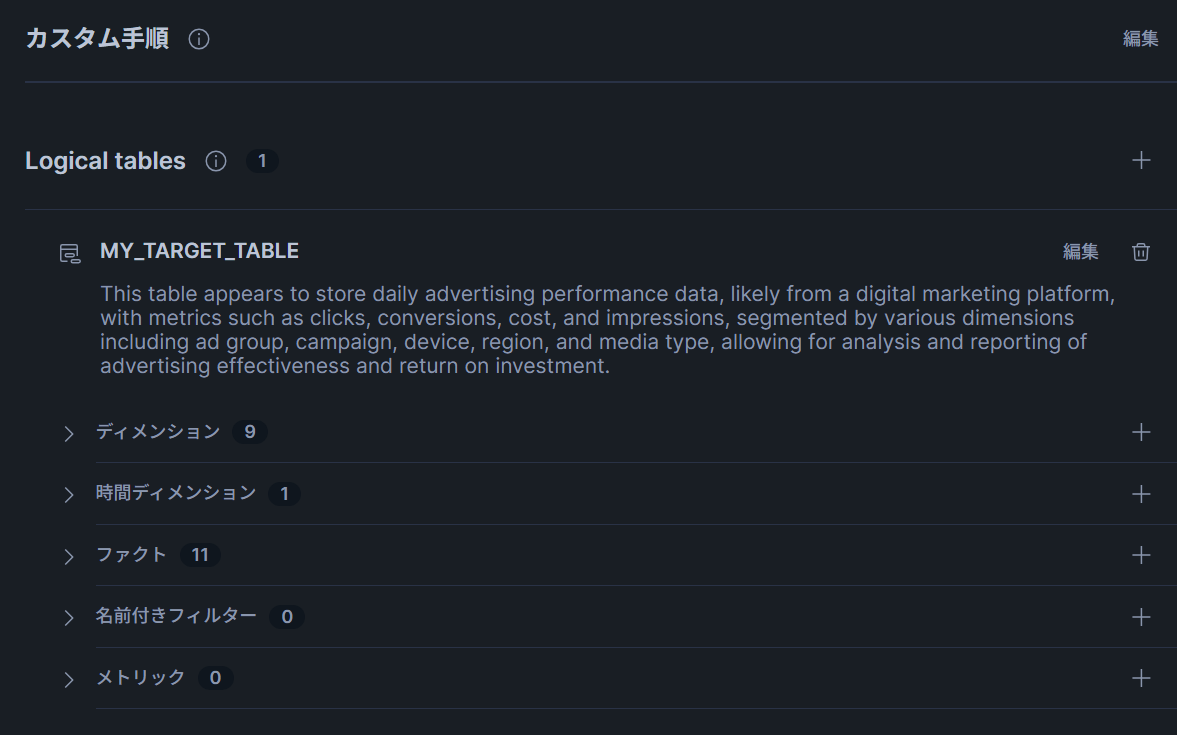Click the MY_TARGET_TABLE table icon
1177x735 pixels.
(69, 253)
